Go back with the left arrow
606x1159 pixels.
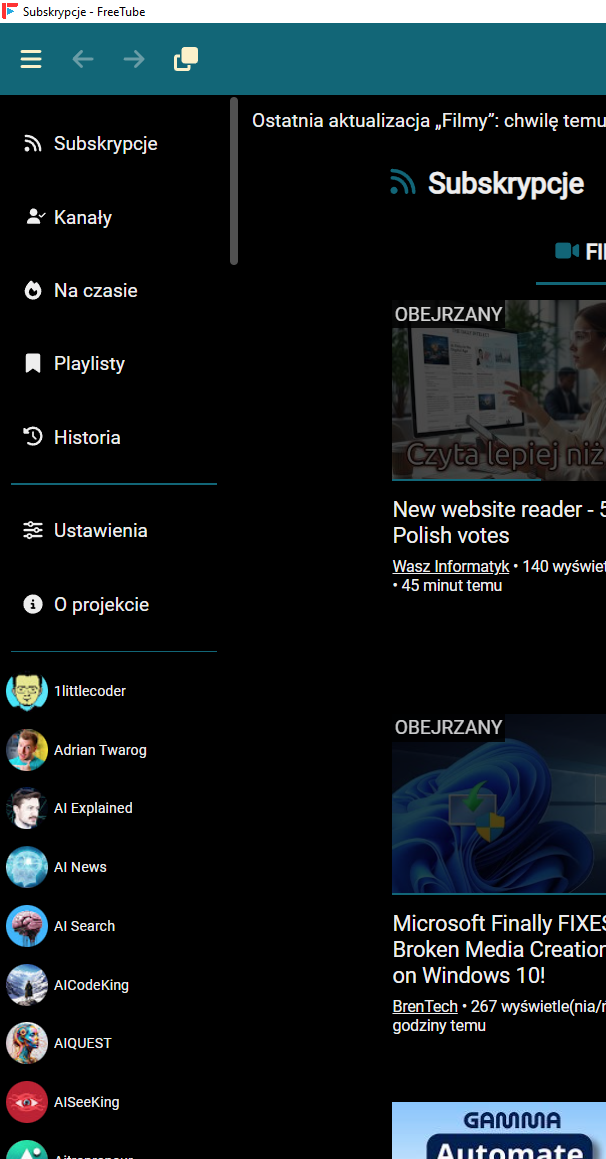(83, 59)
